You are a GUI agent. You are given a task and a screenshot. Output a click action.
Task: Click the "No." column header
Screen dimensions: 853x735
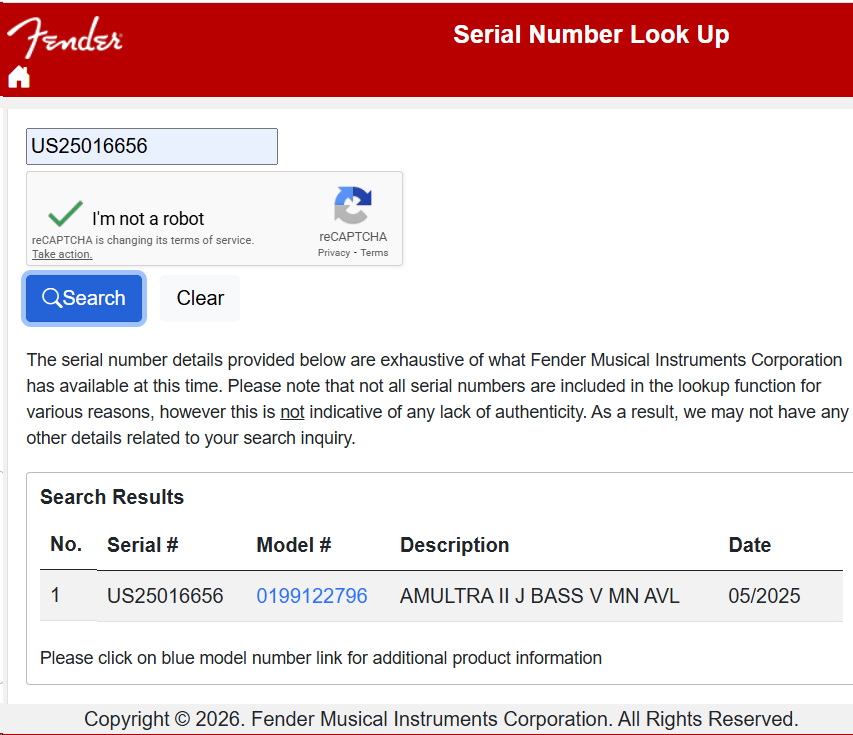pyautogui.click(x=66, y=544)
